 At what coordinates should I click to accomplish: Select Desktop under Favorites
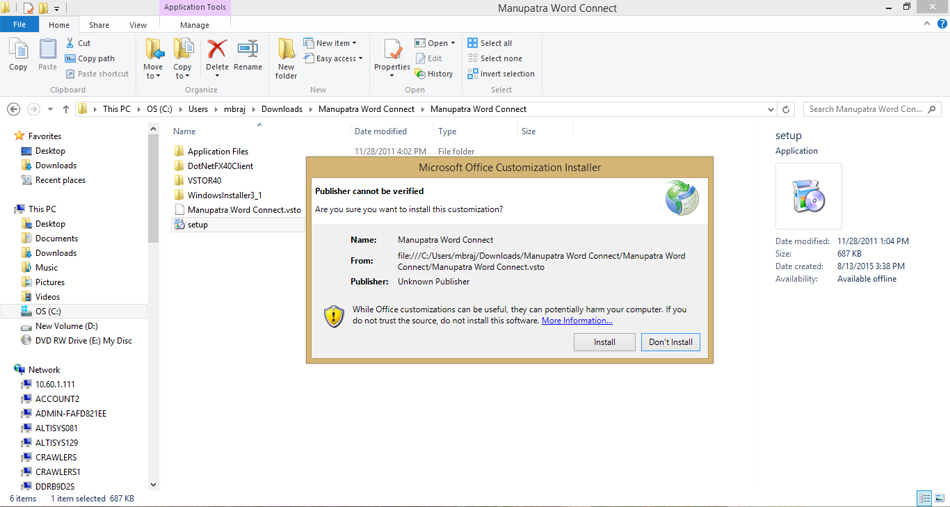[x=50, y=151]
